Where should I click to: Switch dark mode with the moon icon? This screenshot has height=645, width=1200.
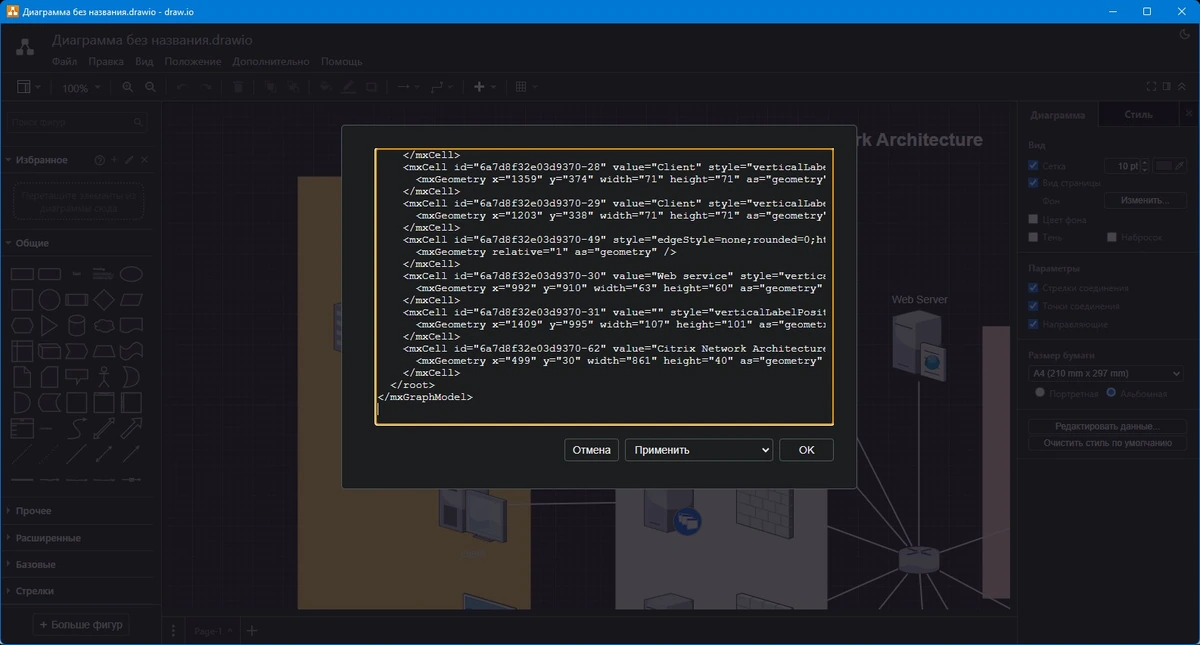coord(1184,34)
